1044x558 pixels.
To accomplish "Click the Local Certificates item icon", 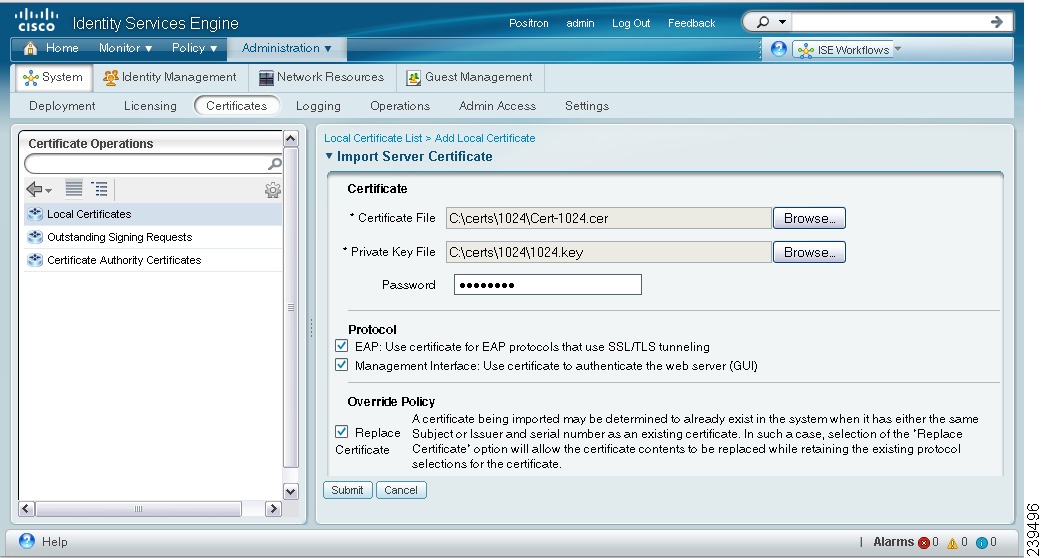I will [x=35, y=214].
